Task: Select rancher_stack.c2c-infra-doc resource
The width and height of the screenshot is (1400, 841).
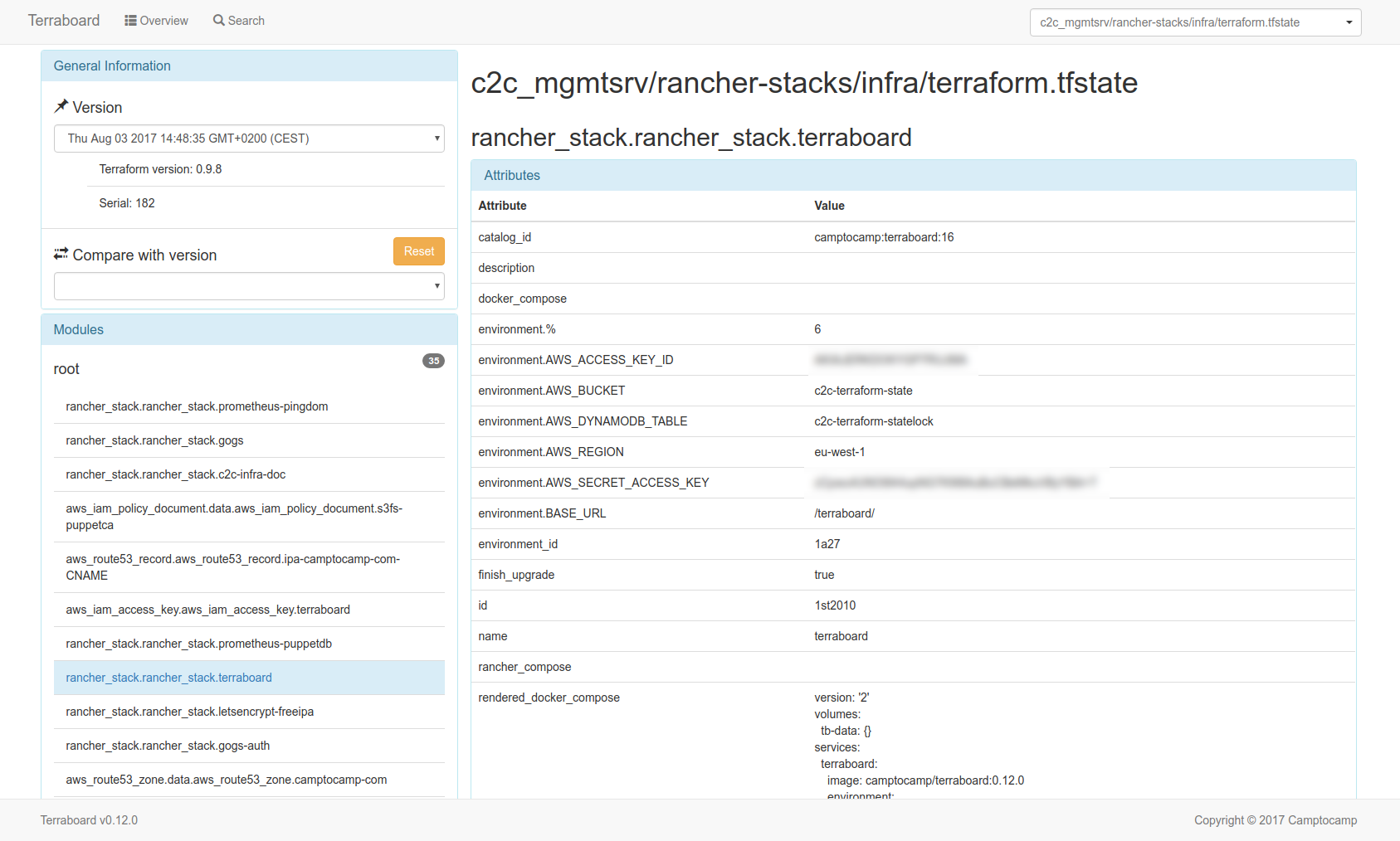Action: (x=249, y=474)
